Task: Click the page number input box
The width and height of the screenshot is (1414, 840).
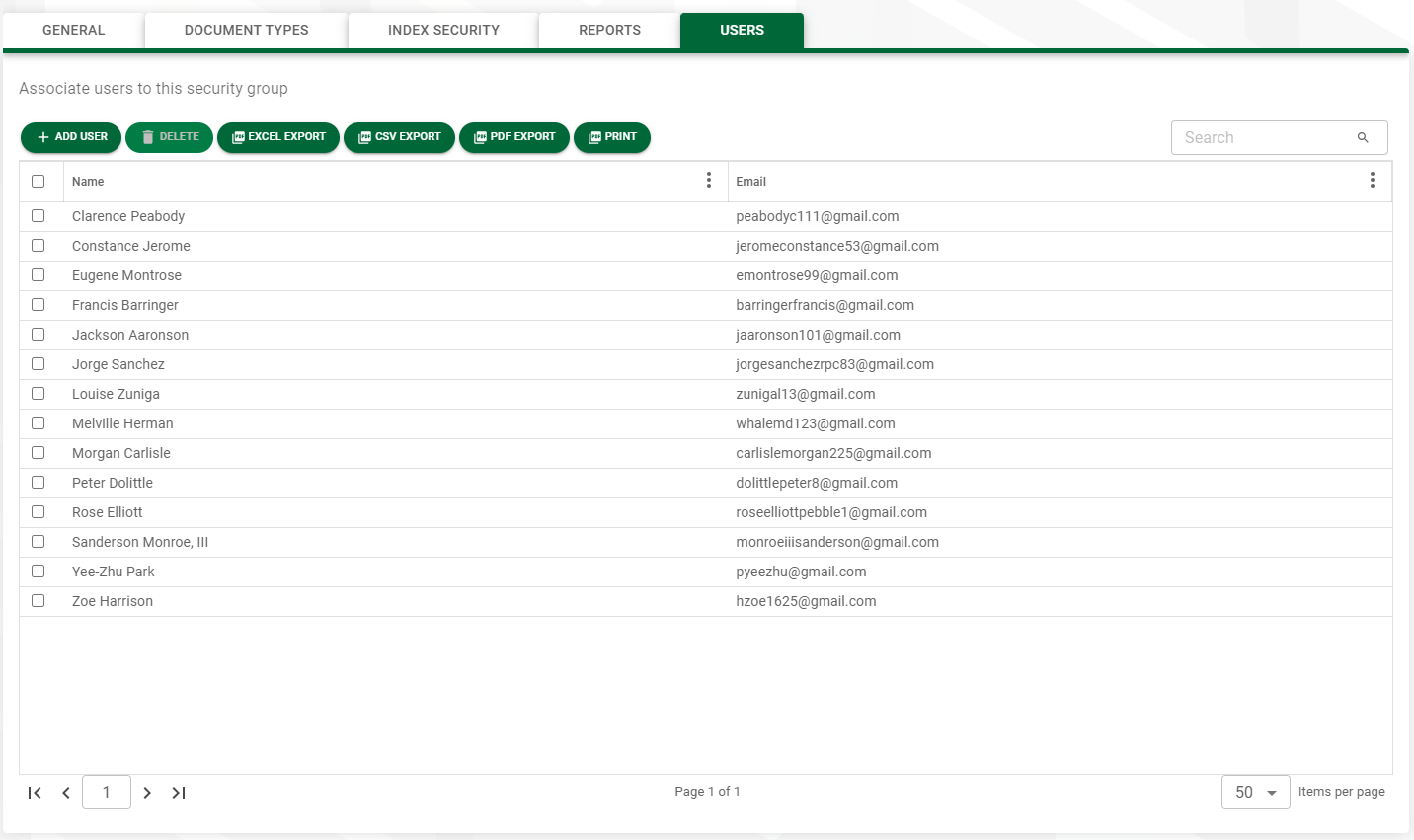Action: click(x=107, y=793)
